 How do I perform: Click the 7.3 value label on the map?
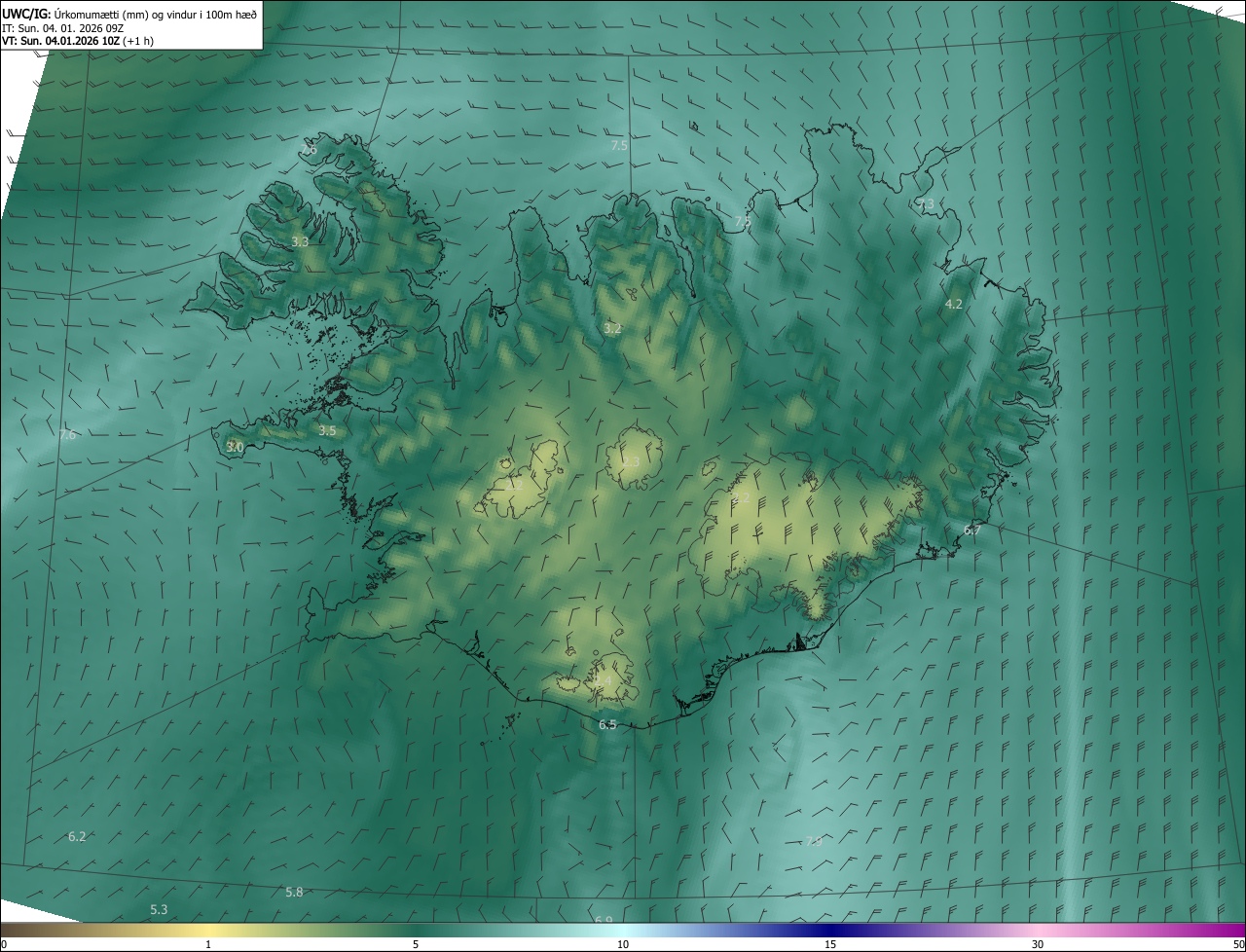(x=925, y=204)
